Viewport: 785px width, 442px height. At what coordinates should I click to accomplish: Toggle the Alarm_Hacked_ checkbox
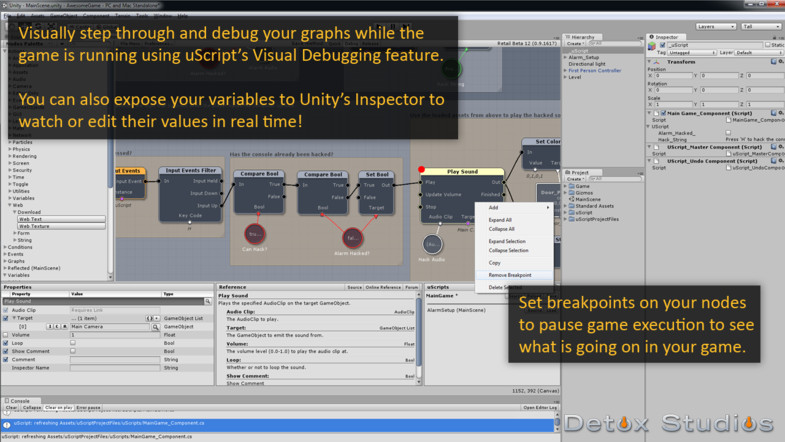click(x=728, y=133)
